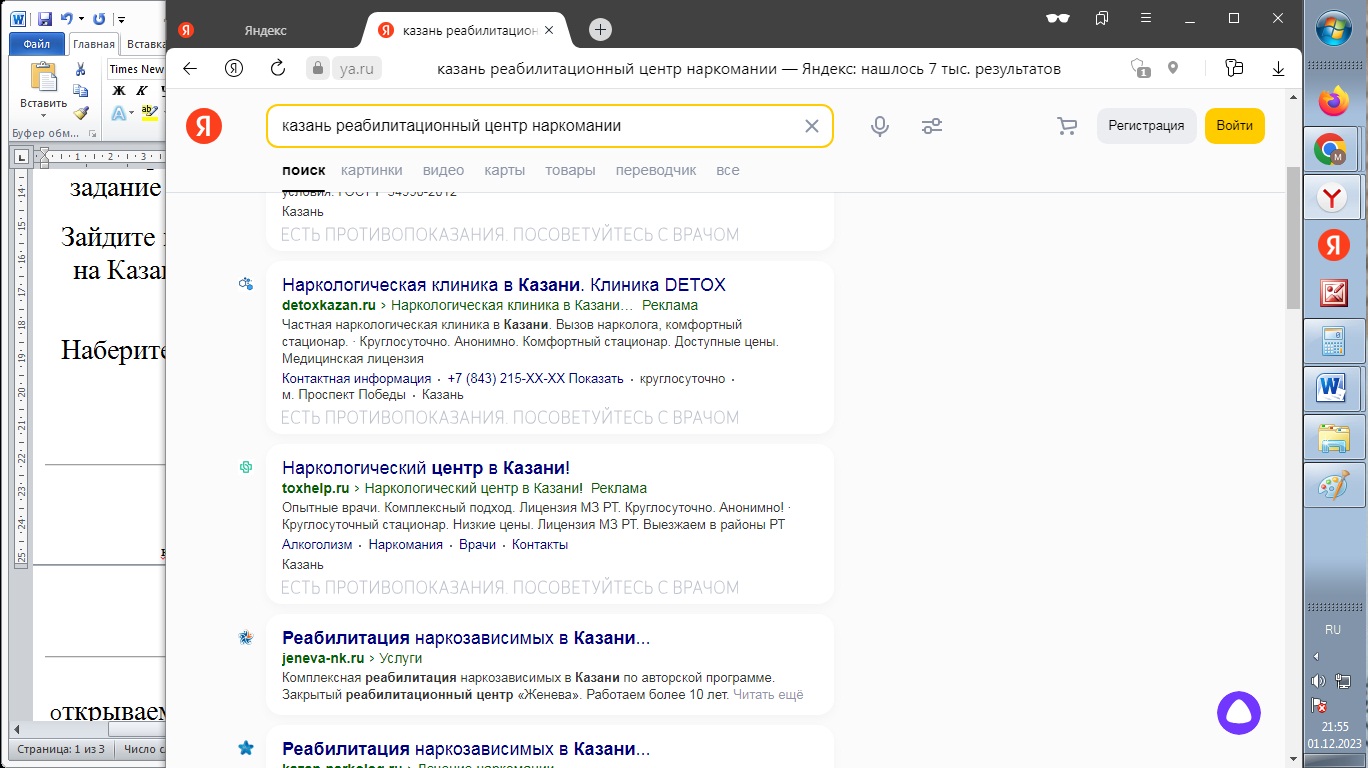Open the Файл tab in Word
1368x768 pixels.
37,44
